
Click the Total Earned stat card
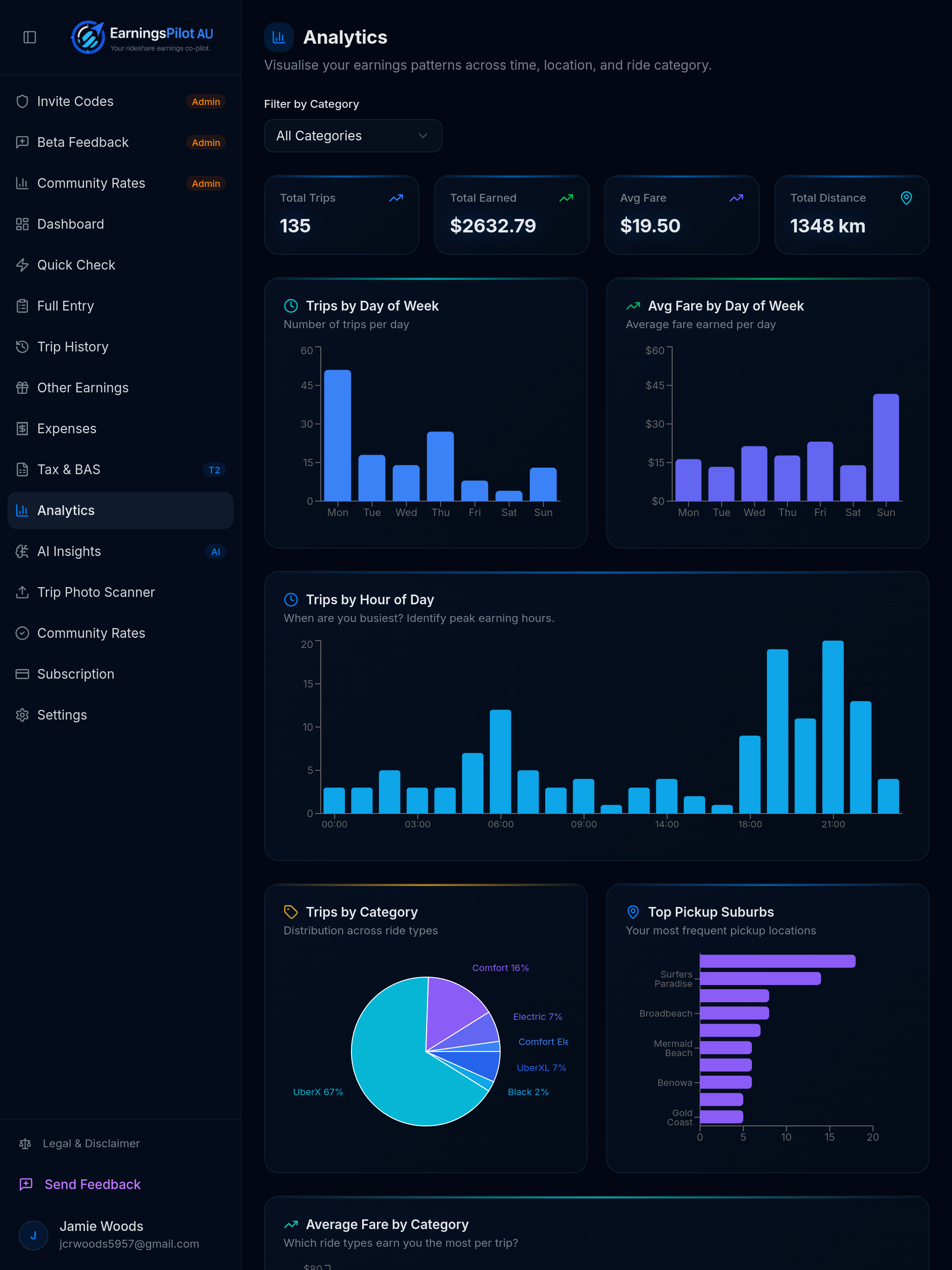[512, 215]
